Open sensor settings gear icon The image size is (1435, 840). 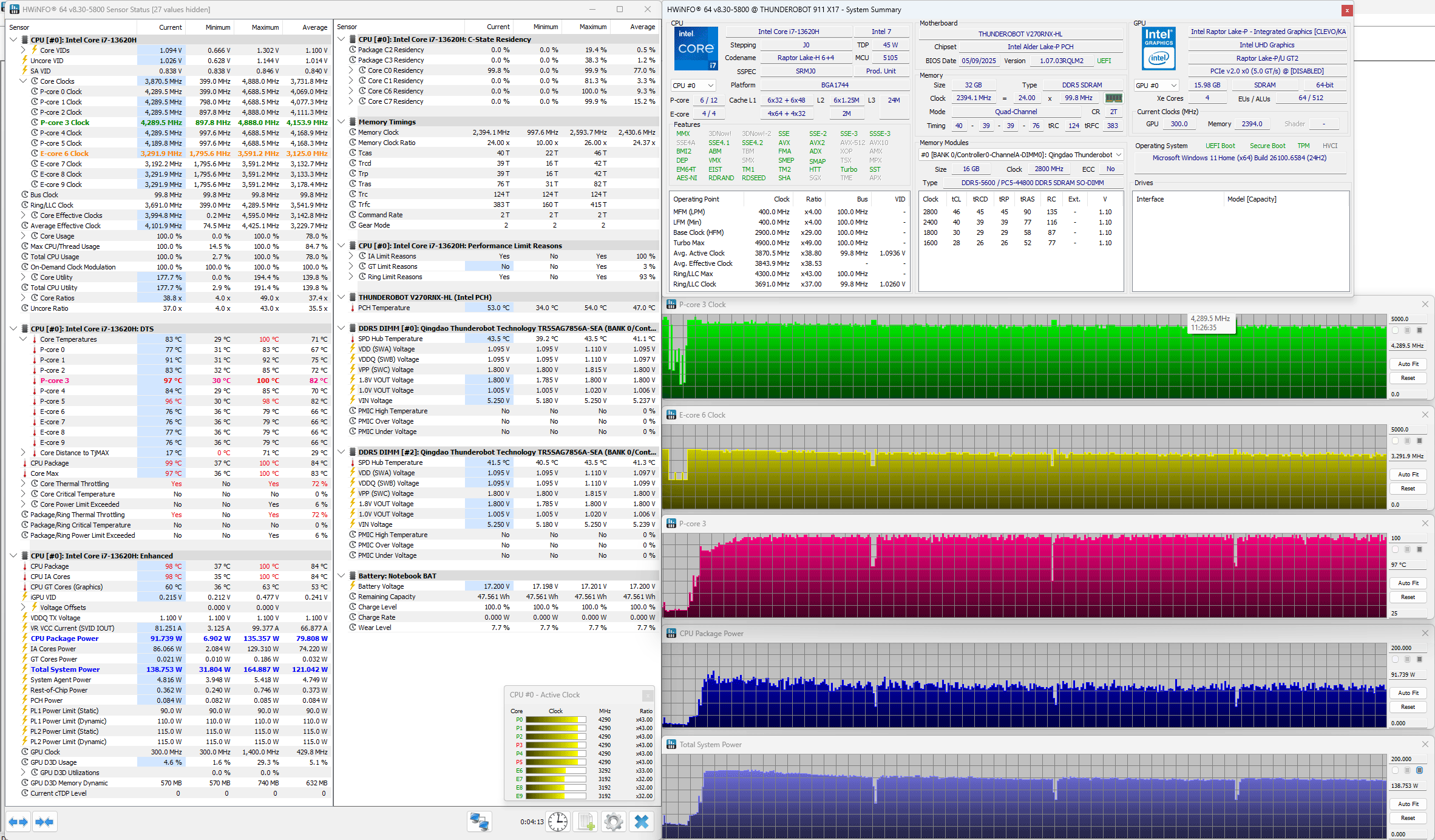click(613, 822)
